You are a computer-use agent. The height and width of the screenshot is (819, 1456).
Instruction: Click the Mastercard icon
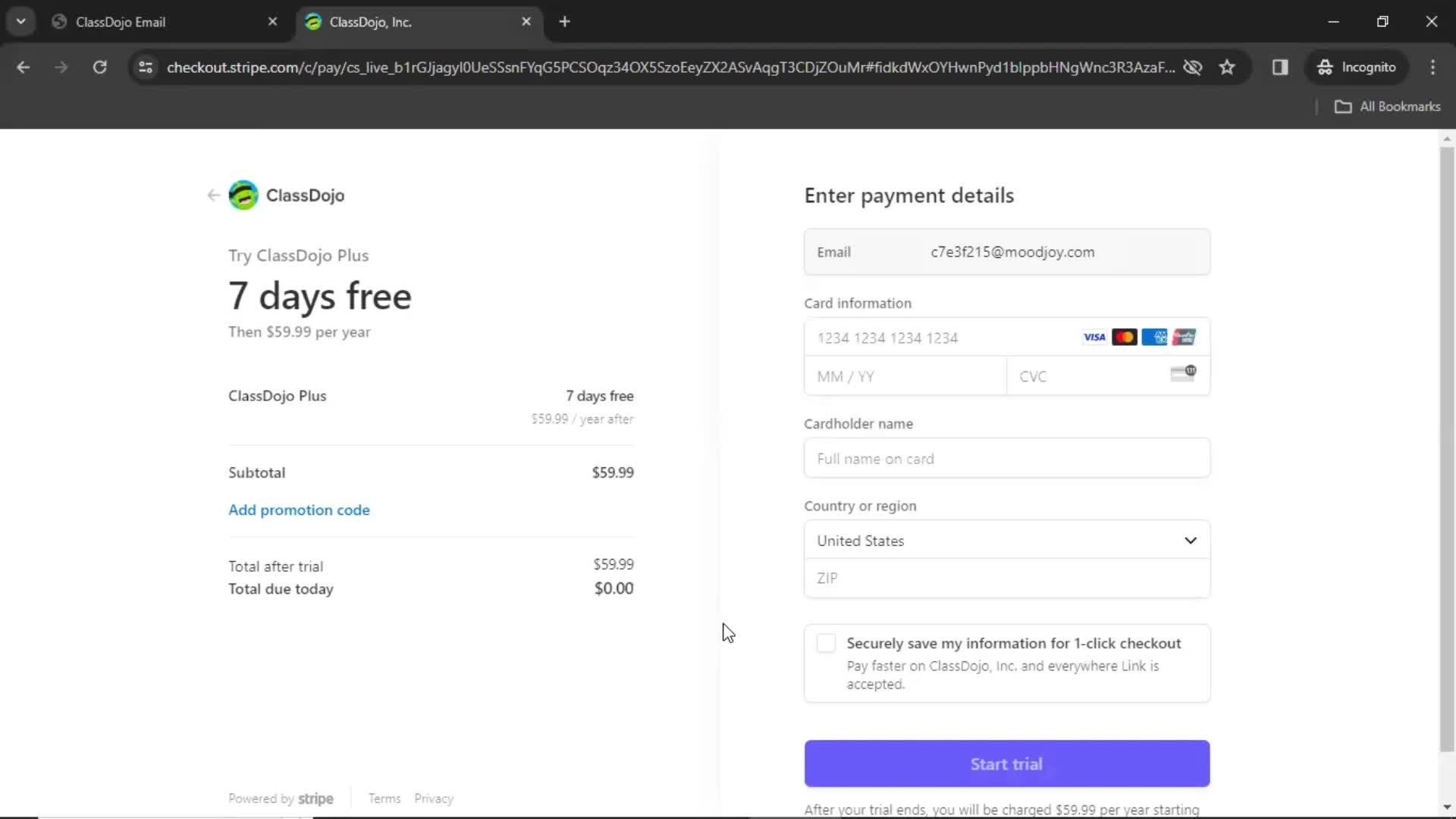tap(1125, 337)
